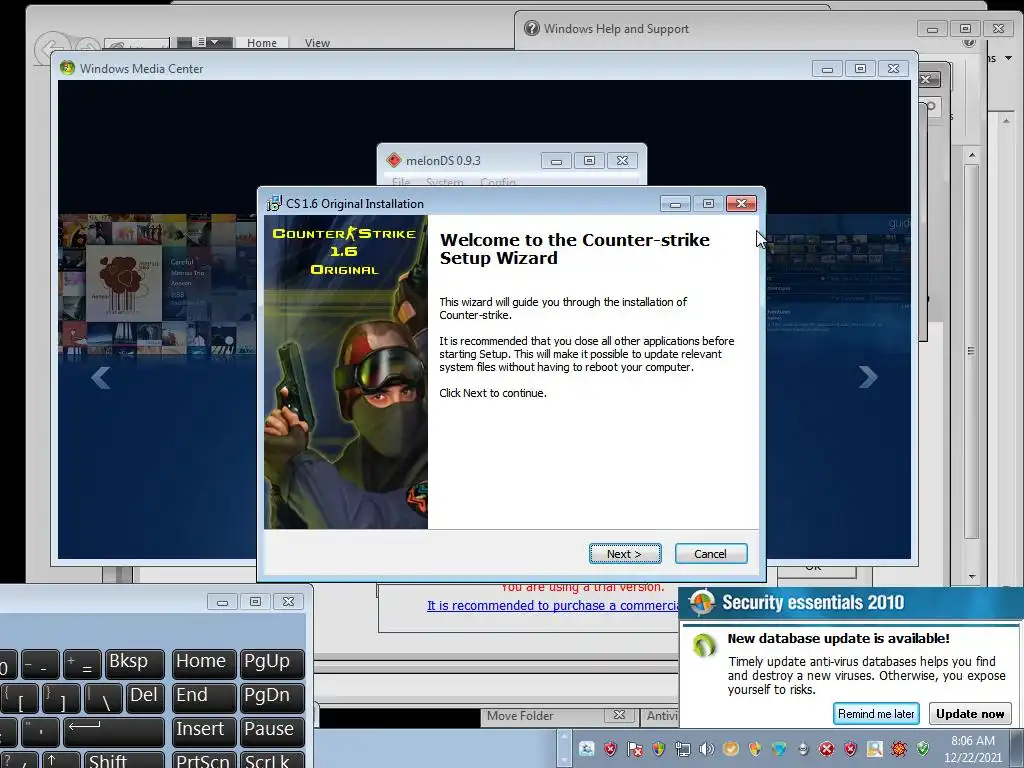Click the volume speaker tray icon
Image resolution: width=1024 pixels, height=768 pixels.
pos(707,748)
